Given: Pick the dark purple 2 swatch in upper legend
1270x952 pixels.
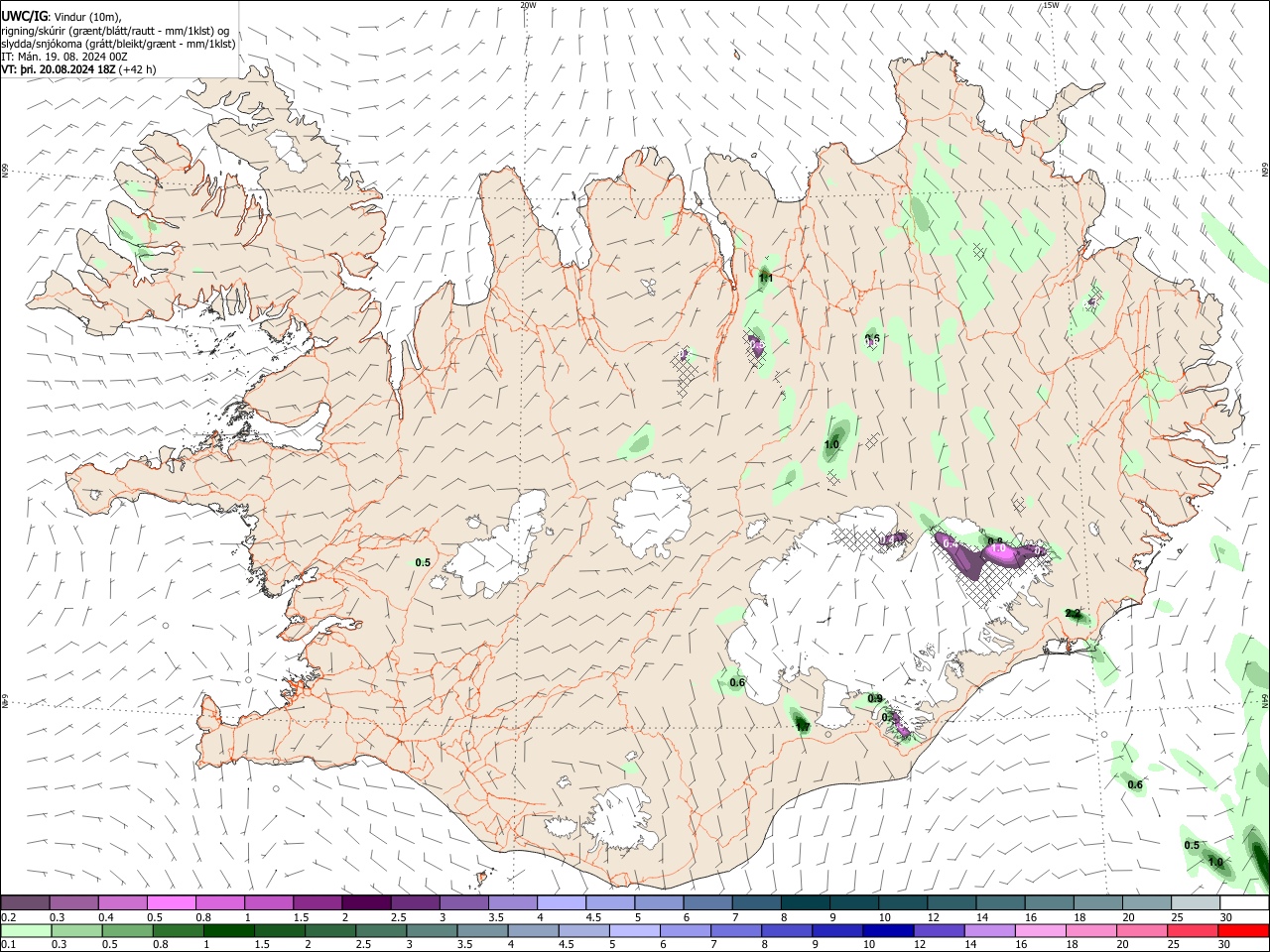Looking at the screenshot, I should tap(365, 902).
